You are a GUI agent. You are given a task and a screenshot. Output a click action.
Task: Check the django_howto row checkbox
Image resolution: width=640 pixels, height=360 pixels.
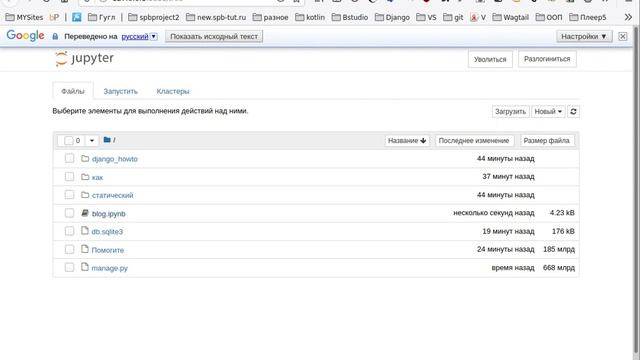click(x=69, y=158)
